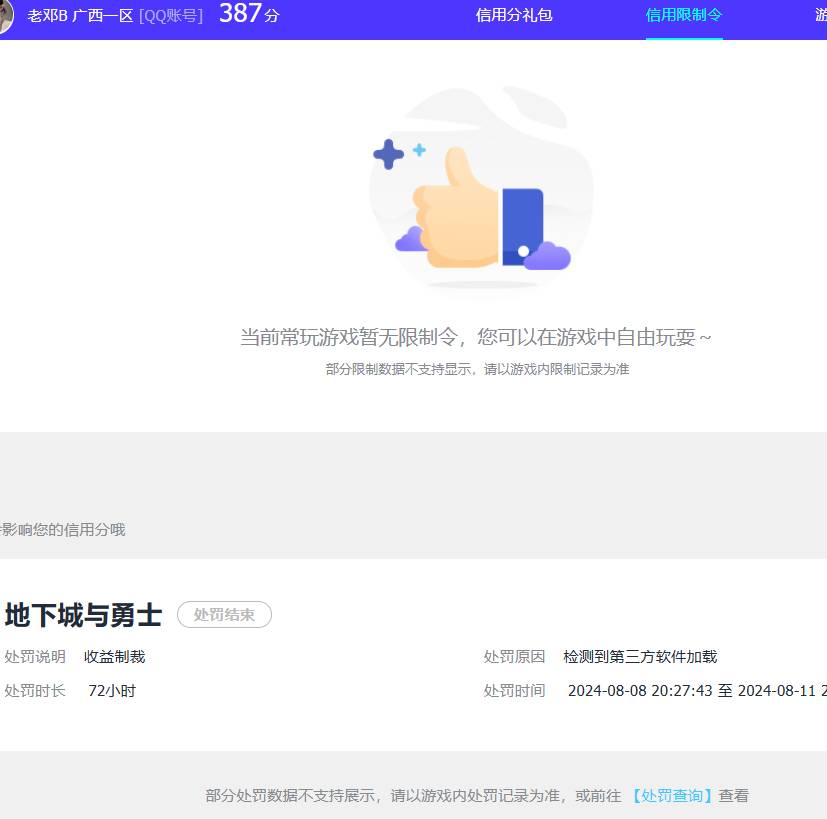The image size is (827, 819).
Task: Switch to the 信用限制令 tab
Action: pyautogui.click(x=683, y=16)
